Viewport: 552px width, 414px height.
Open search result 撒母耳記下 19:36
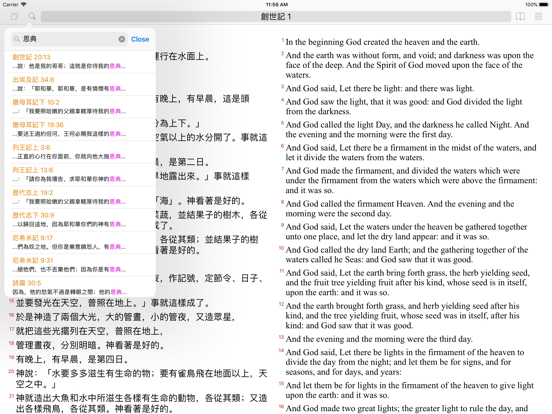click(x=80, y=129)
